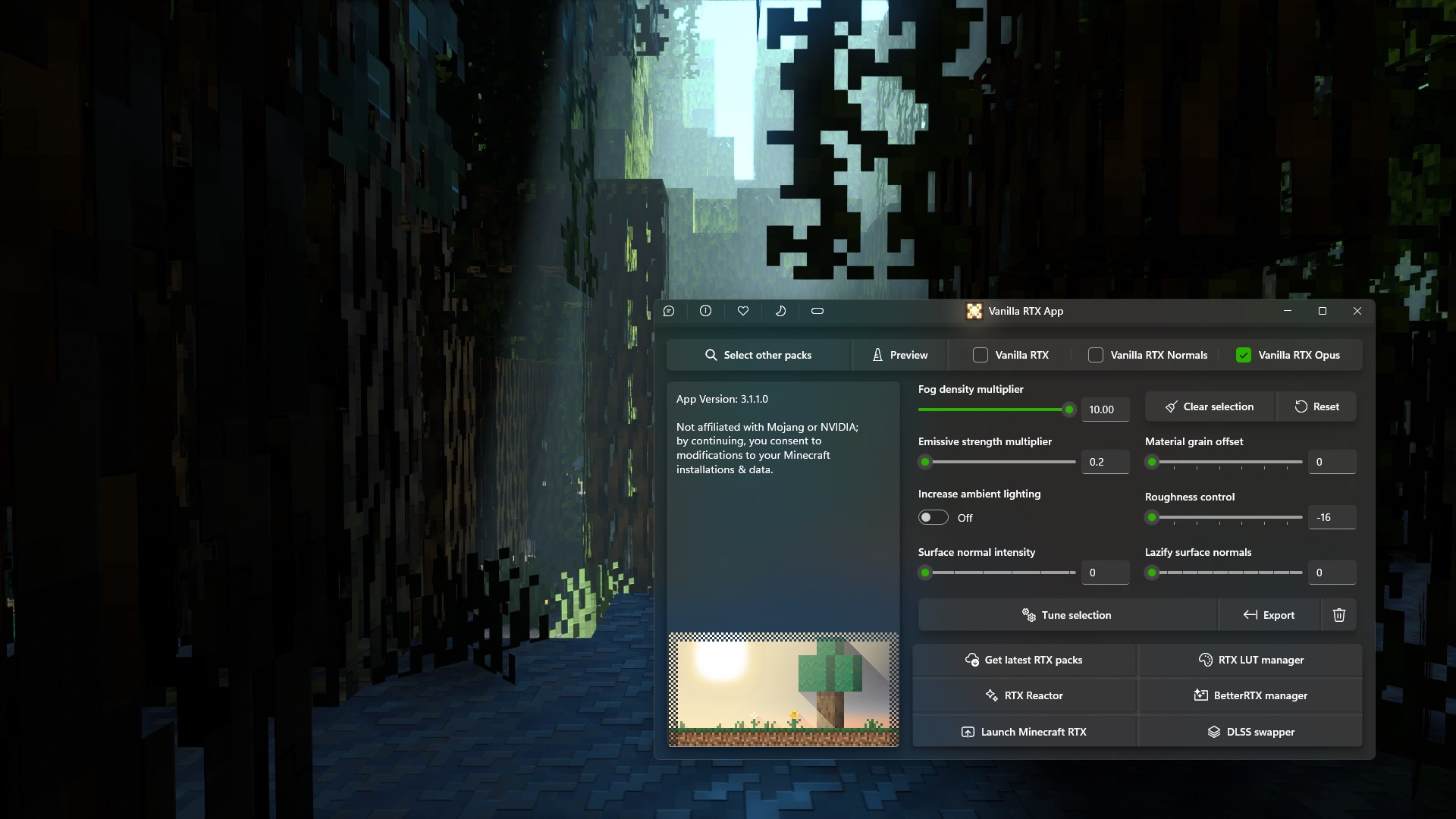Screen dimensions: 1456x819
Task: Click the Export button
Action: (x=1269, y=615)
